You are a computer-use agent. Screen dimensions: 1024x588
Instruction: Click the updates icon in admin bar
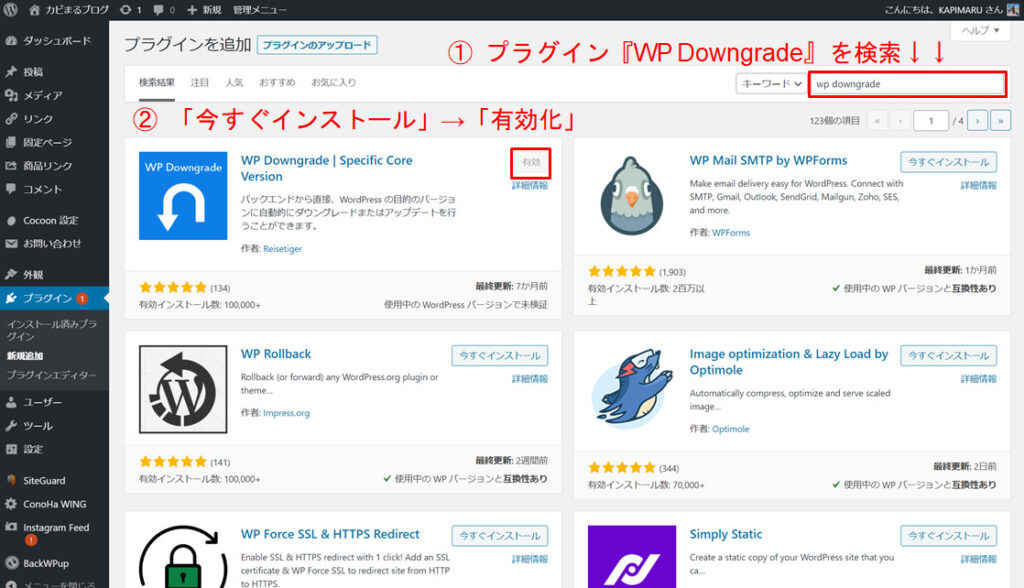pos(125,10)
